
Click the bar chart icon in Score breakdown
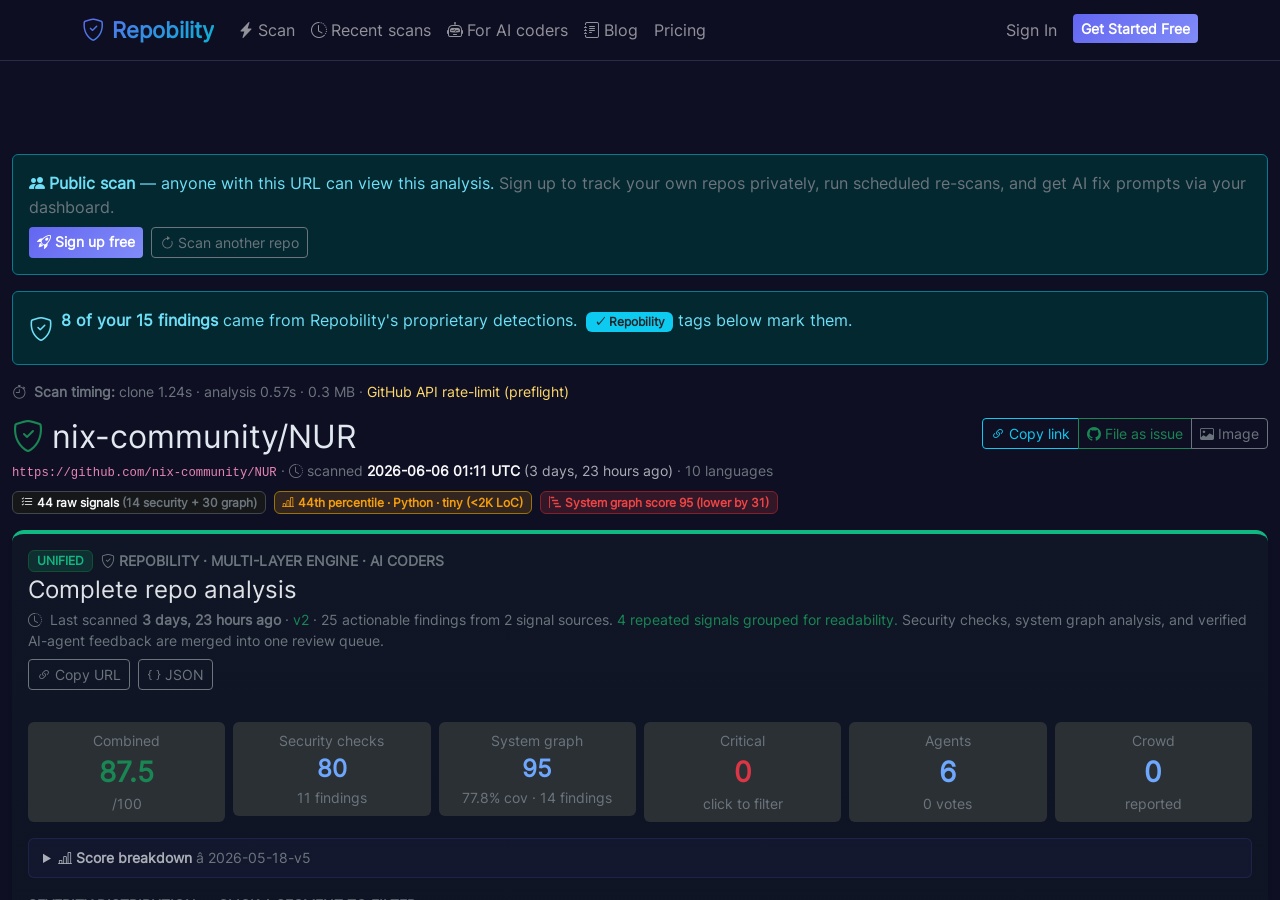click(x=65, y=858)
